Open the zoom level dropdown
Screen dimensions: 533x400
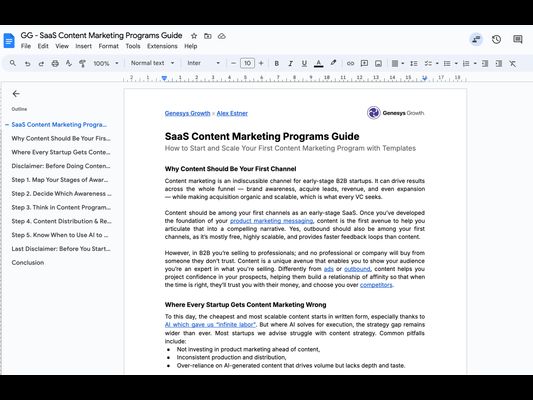[x=106, y=64]
